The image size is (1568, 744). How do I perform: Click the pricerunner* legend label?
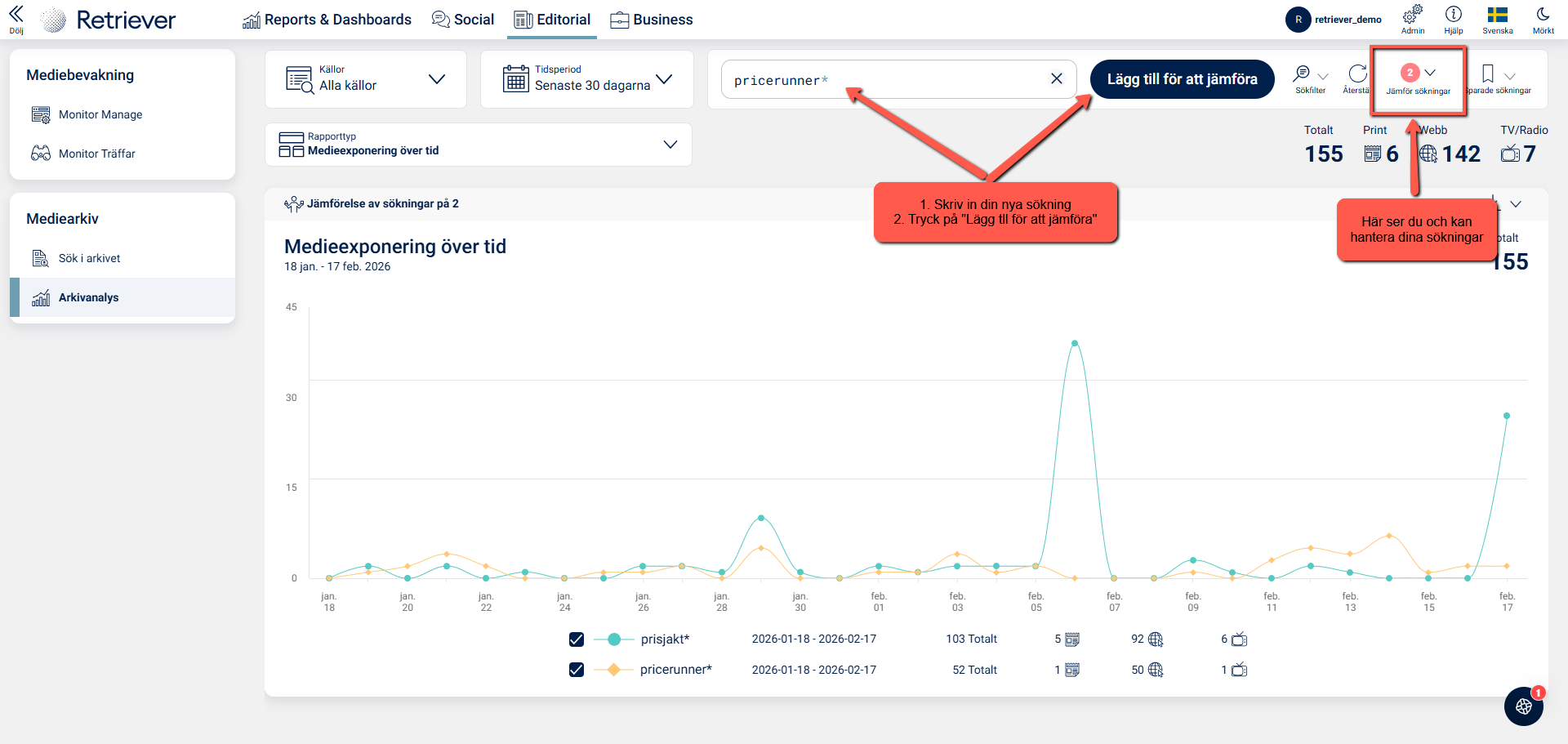pyautogui.click(x=676, y=670)
